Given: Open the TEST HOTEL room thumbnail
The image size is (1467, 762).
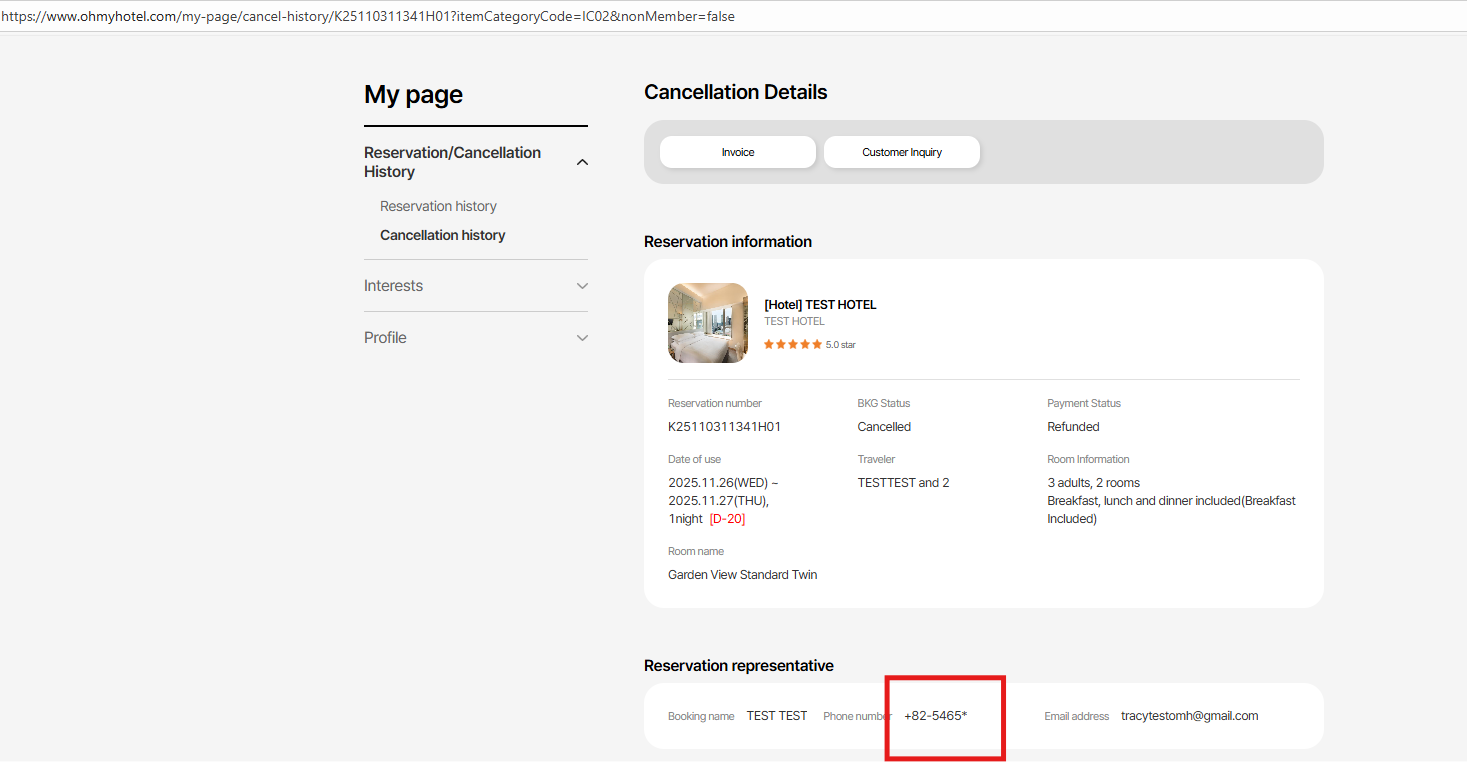Looking at the screenshot, I should coord(708,323).
